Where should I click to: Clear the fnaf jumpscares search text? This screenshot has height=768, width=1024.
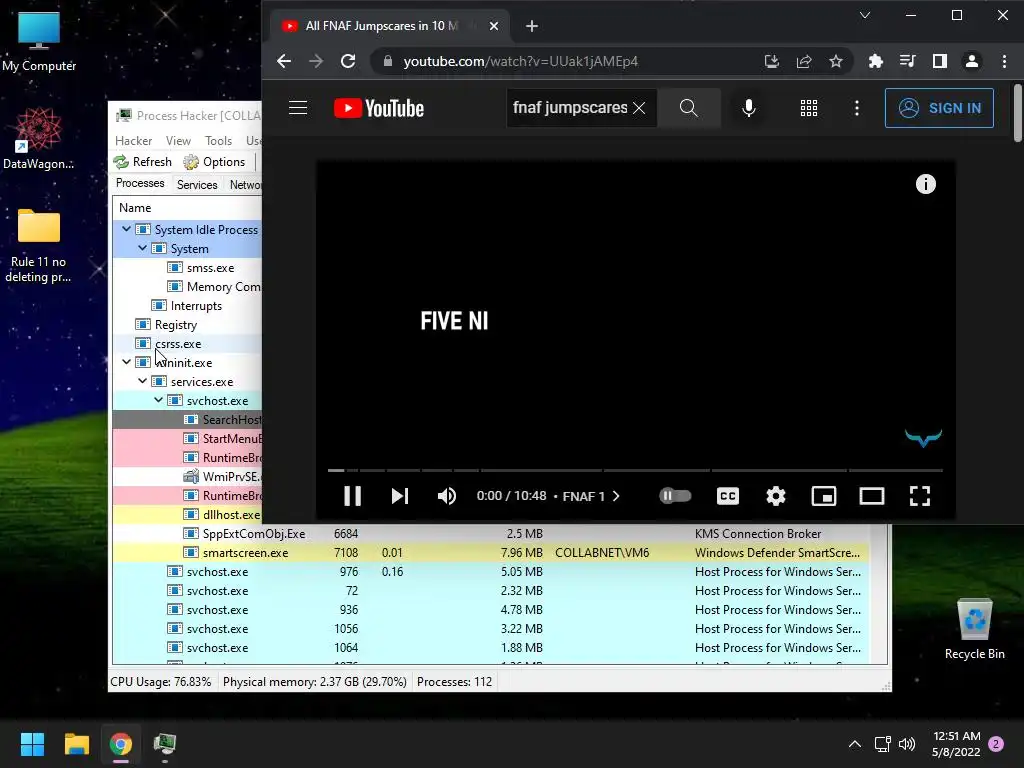click(639, 108)
